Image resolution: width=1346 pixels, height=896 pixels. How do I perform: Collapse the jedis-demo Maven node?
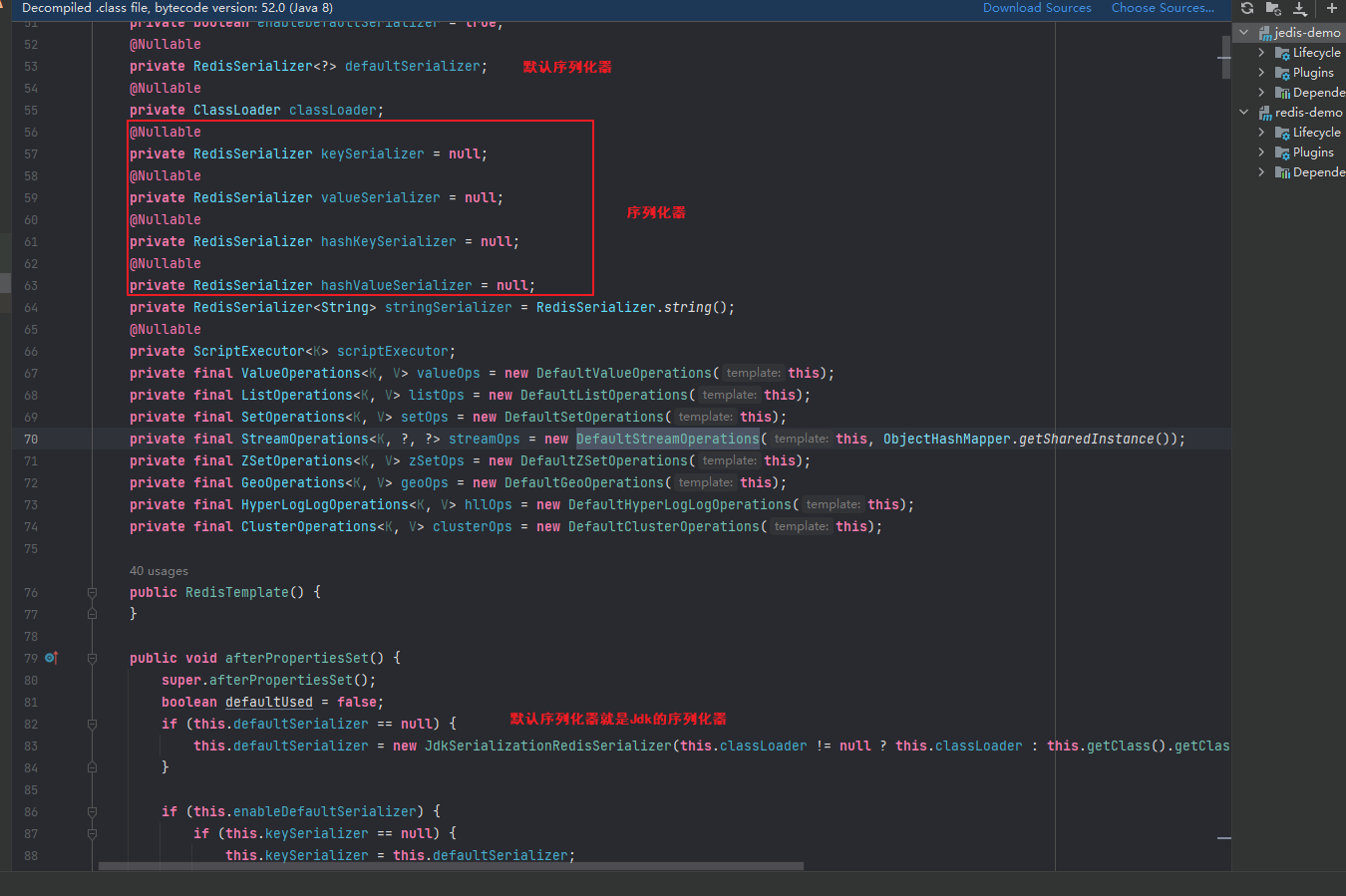[x=1244, y=33]
